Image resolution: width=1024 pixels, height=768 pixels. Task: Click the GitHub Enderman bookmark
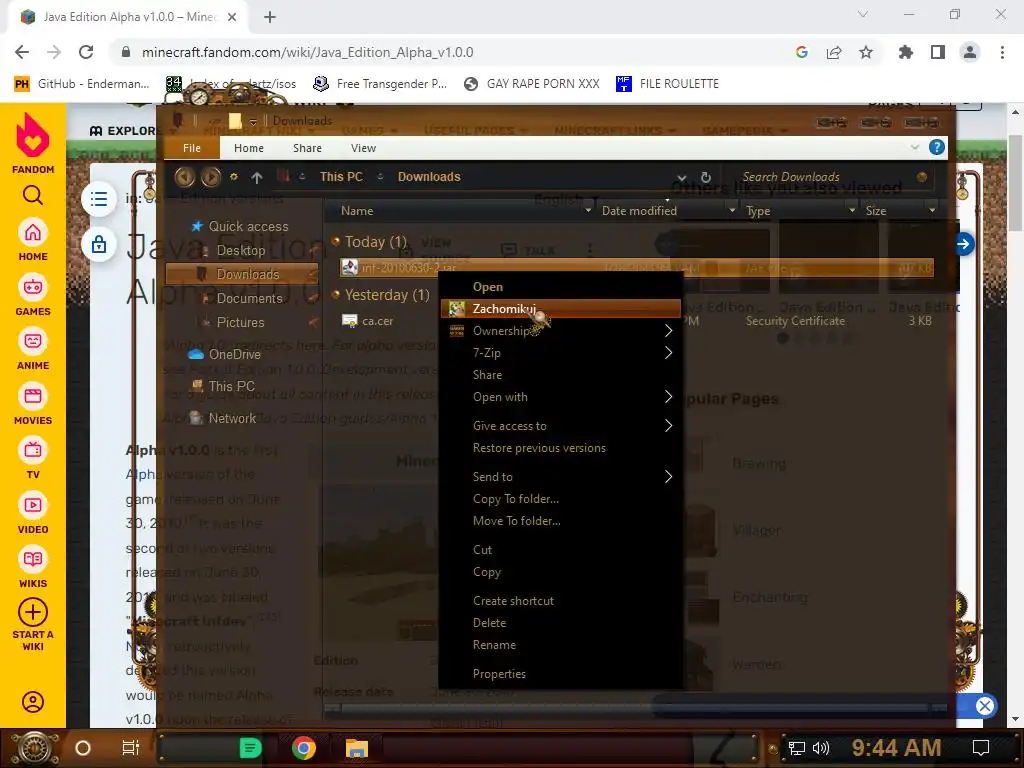click(x=82, y=84)
